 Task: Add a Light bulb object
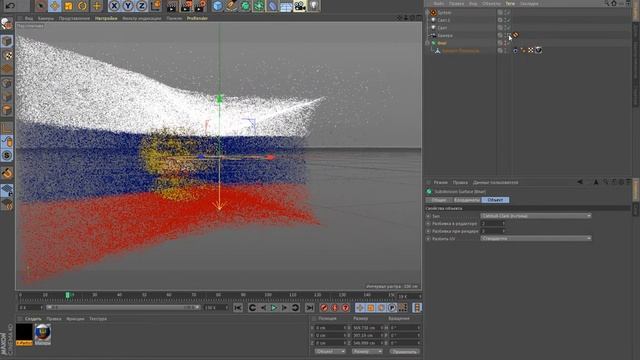coord(313,6)
